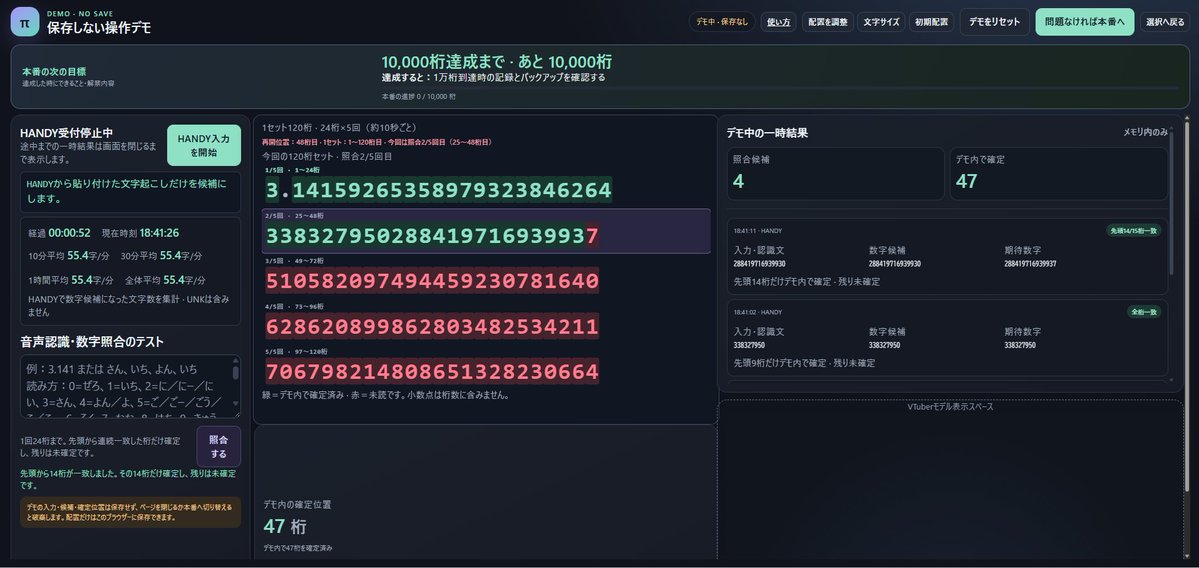Click the HANDY受付停止中 status heading
Screen dimensions: 1199x568
(x=67, y=132)
